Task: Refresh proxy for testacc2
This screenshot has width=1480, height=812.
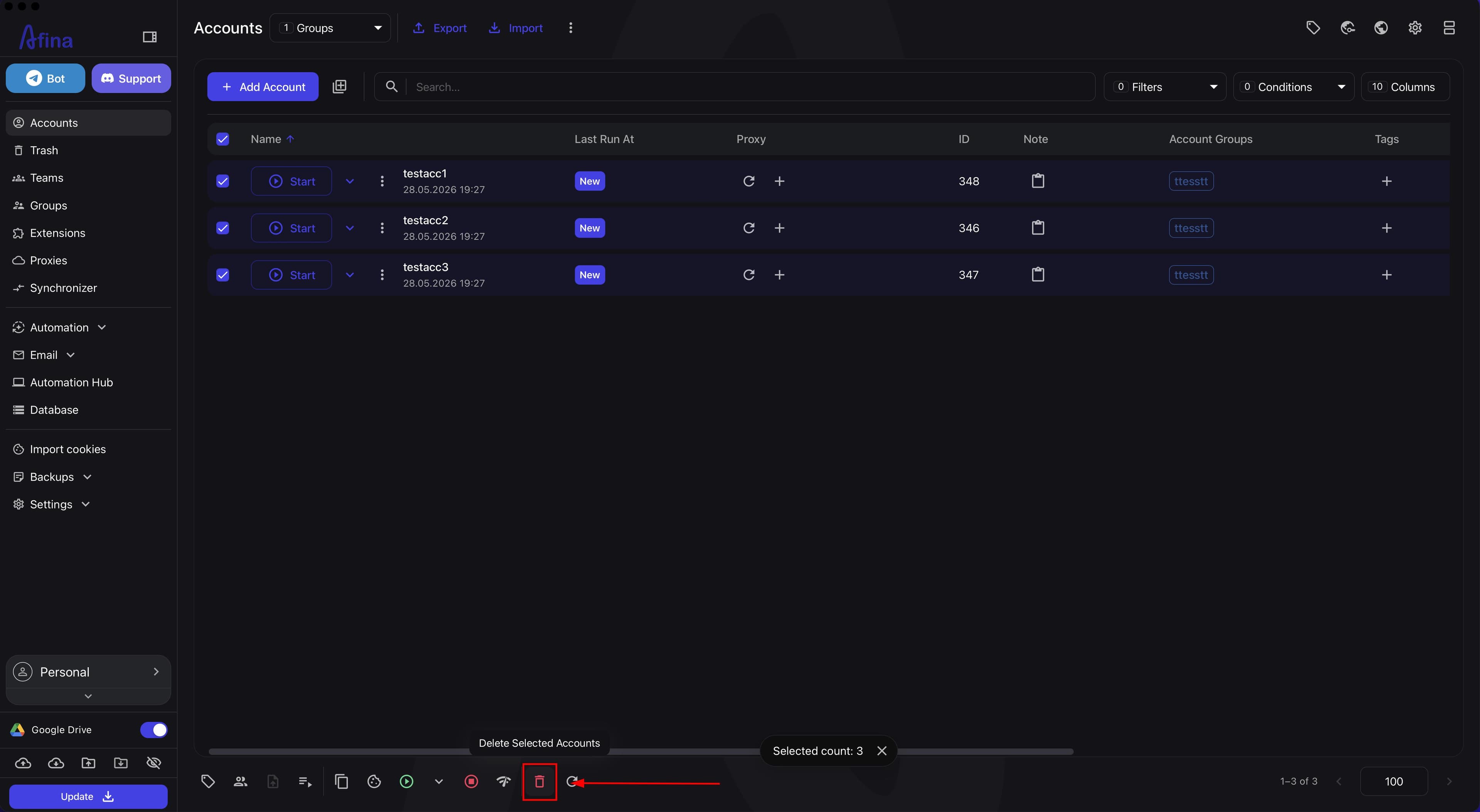Action: click(x=748, y=228)
